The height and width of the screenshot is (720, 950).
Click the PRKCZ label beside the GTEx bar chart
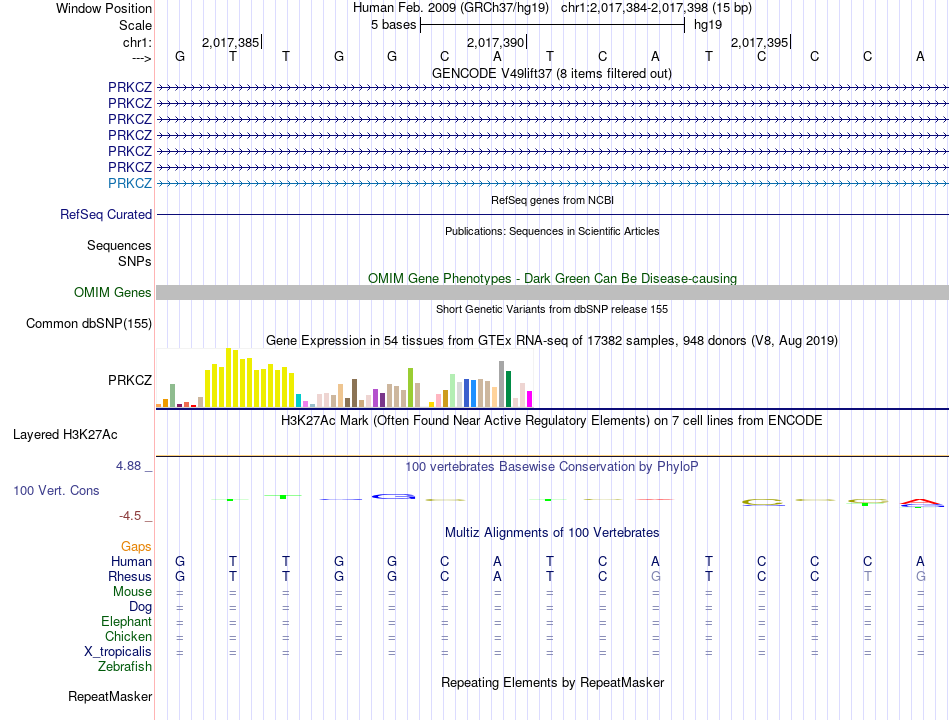[x=130, y=381]
